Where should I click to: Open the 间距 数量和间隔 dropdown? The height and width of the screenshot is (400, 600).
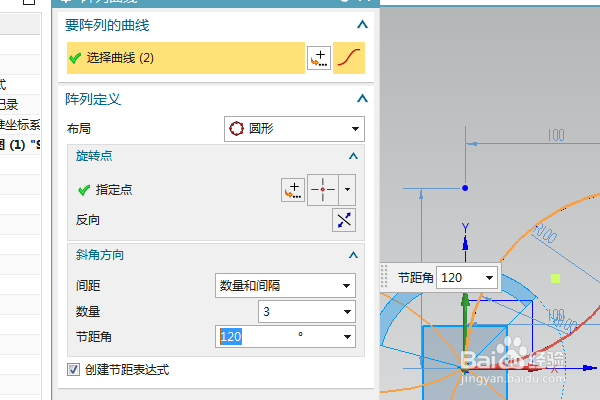click(x=285, y=286)
